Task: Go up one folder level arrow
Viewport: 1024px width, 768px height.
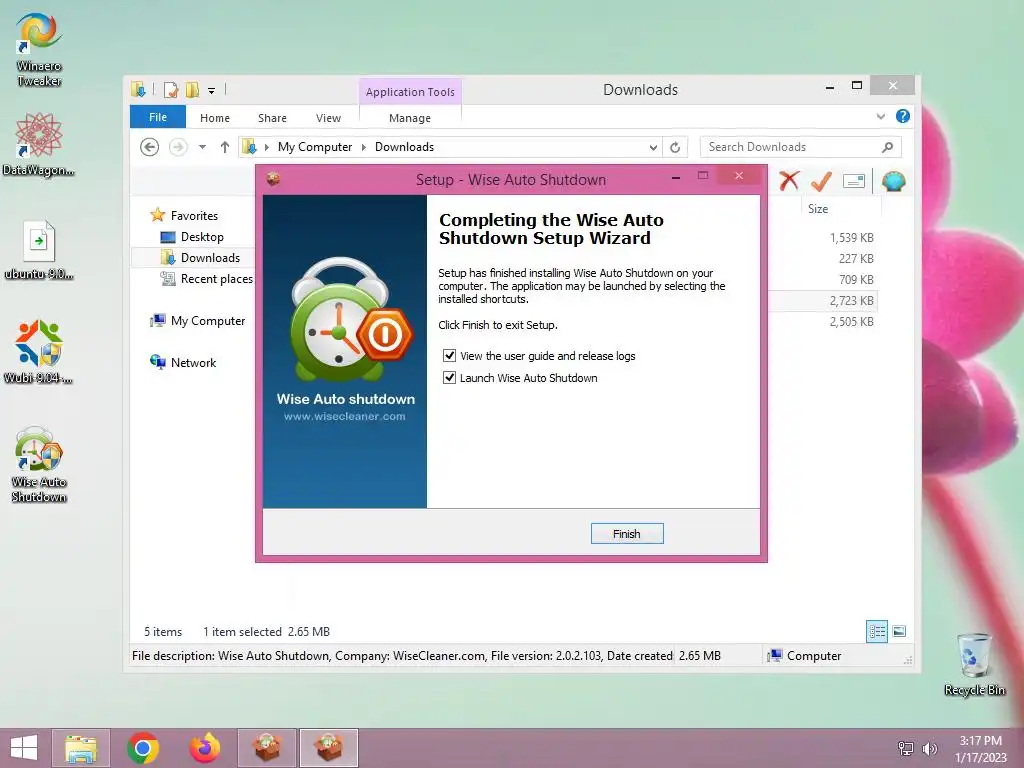Action: point(225,147)
